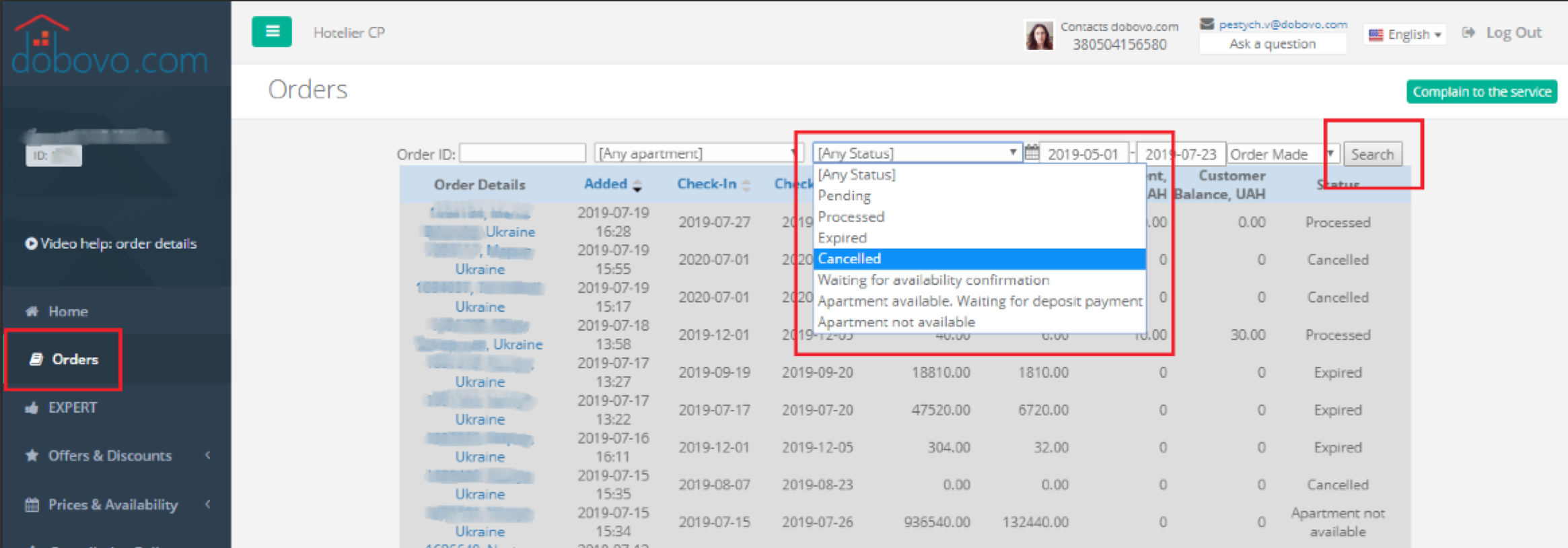Click the 132440.00 amount cell

(x=1036, y=522)
